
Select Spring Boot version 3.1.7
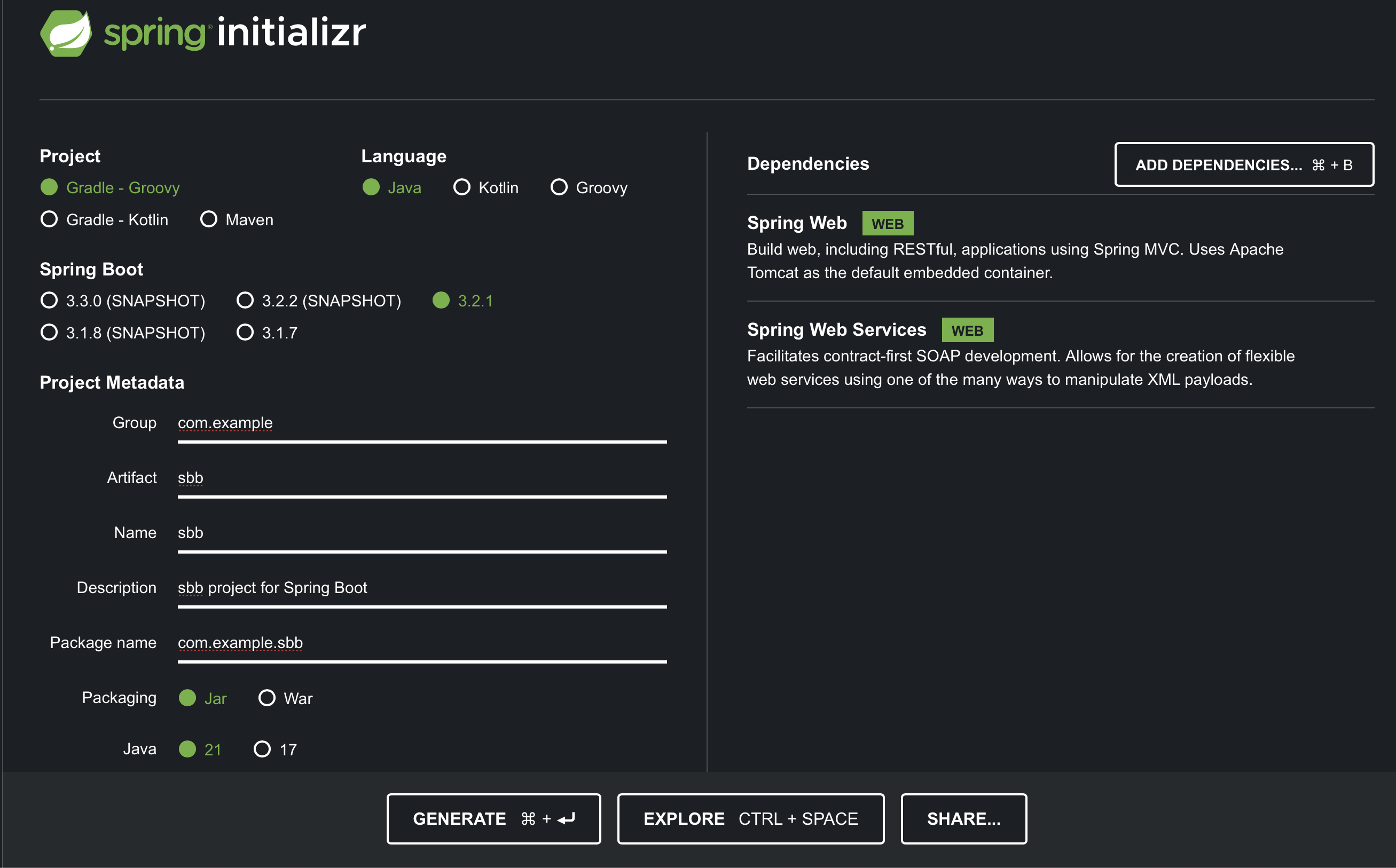[267, 333]
